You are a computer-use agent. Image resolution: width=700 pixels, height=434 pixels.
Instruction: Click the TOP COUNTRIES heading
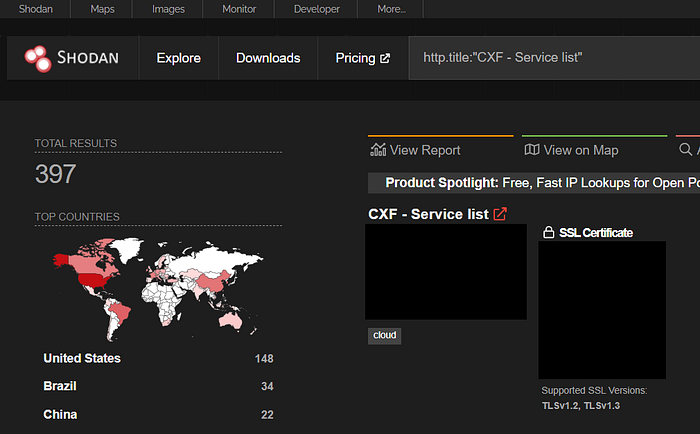point(77,217)
